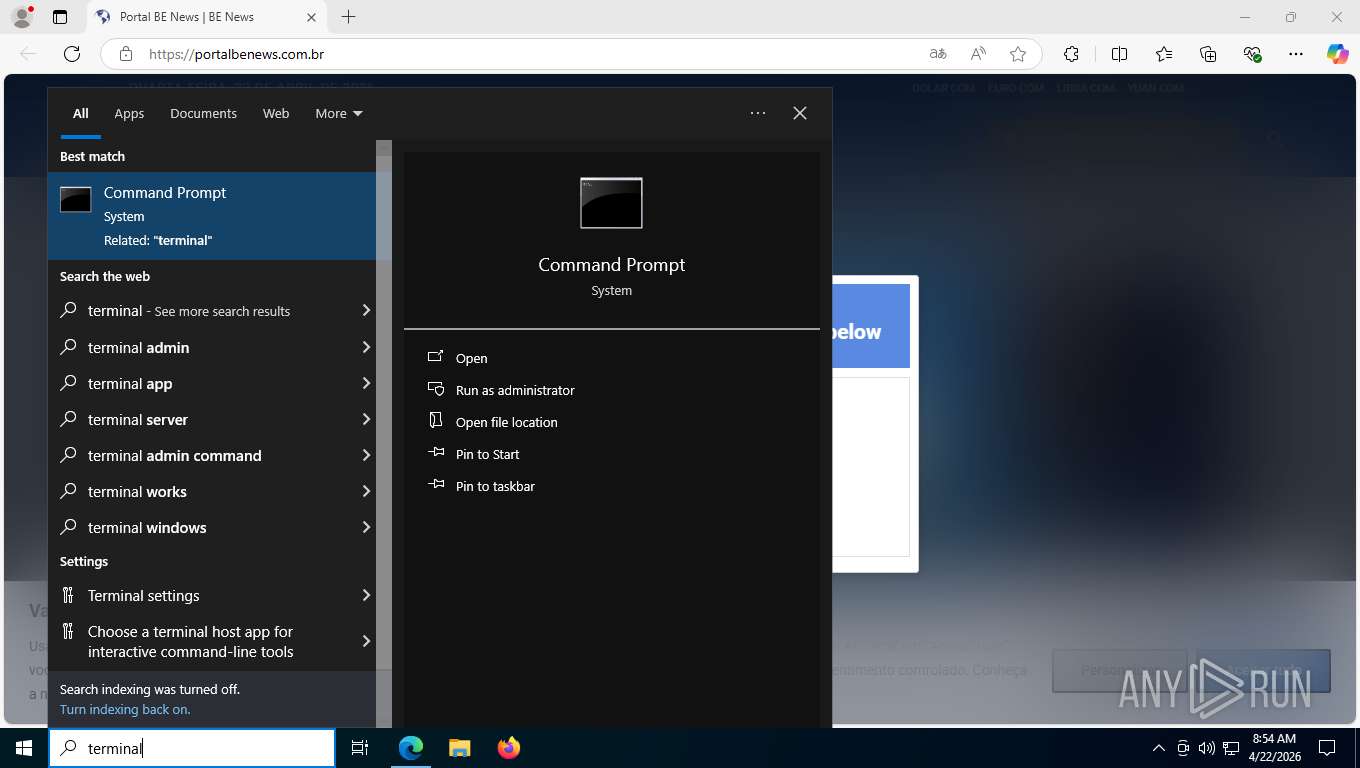Open Edge tab actions menu icon
The image size is (1360, 768).
tap(60, 17)
